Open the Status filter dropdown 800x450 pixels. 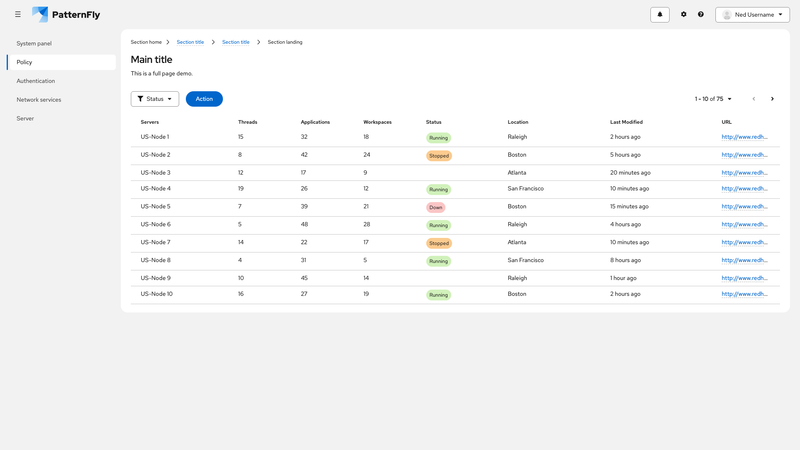coord(155,99)
